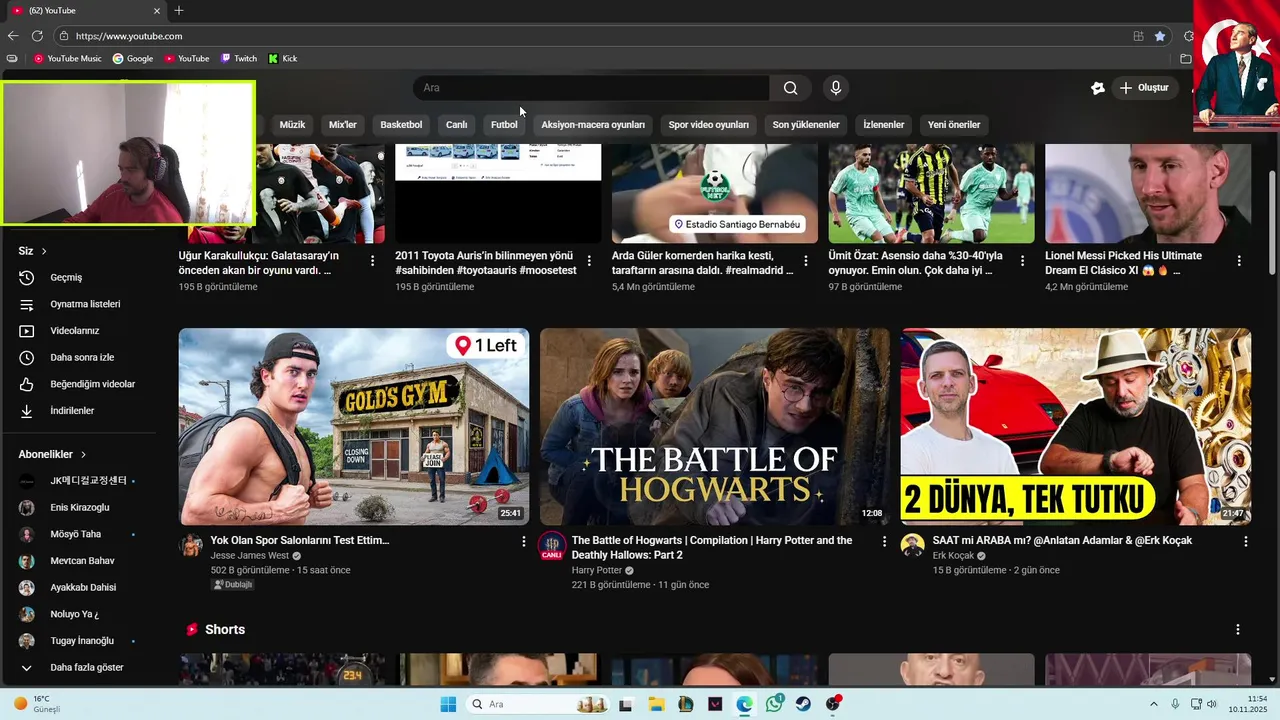
Task: Open Shorts section options menu
Action: 1238,630
